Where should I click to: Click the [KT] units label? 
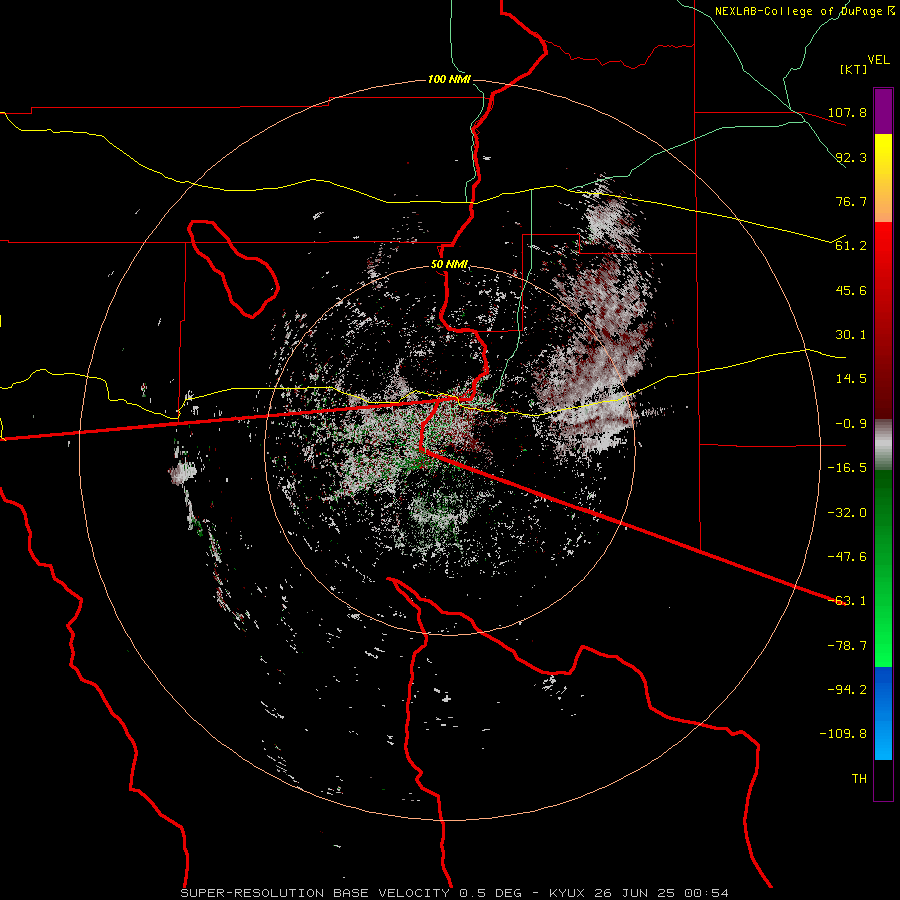(x=854, y=69)
